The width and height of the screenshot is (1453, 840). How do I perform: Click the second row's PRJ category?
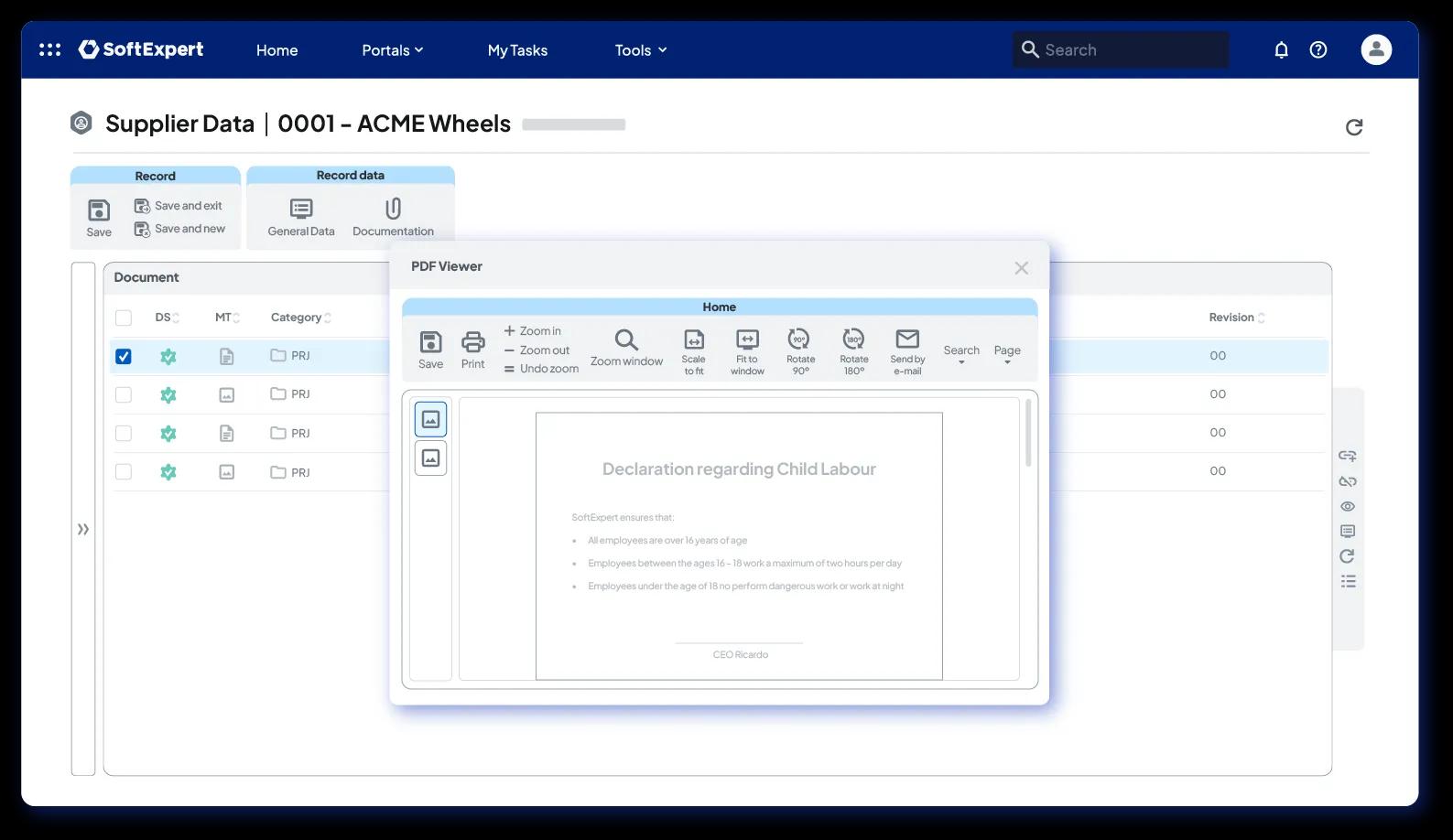point(290,394)
